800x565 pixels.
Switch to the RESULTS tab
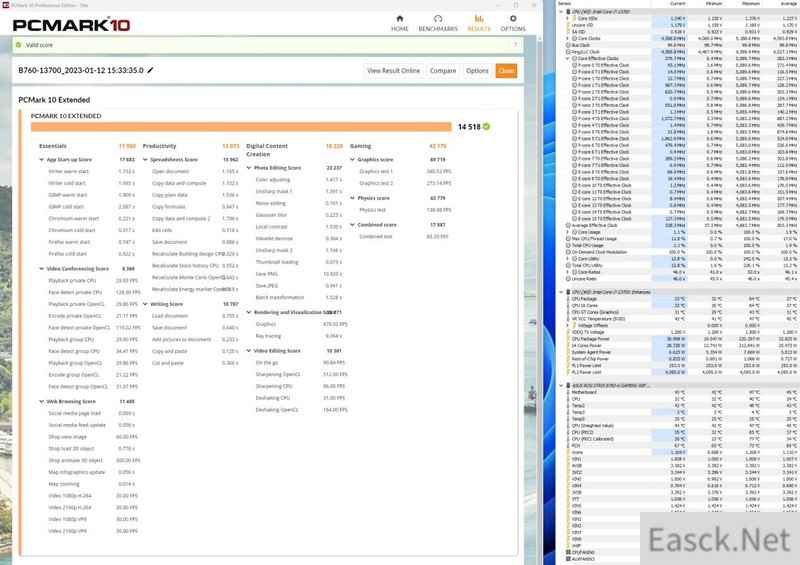pos(479,23)
